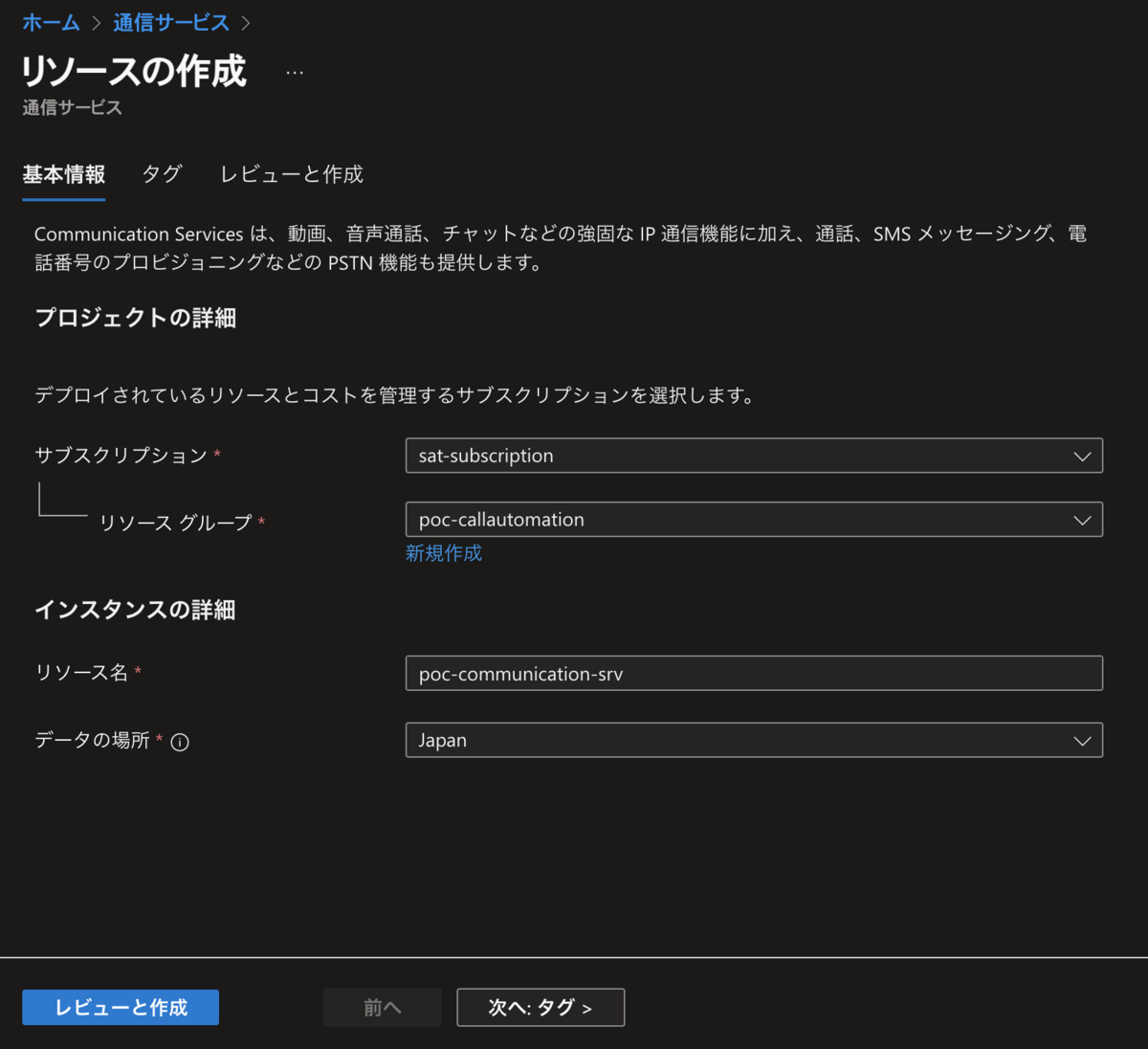Expand the リソース グループ dropdown

click(754, 520)
